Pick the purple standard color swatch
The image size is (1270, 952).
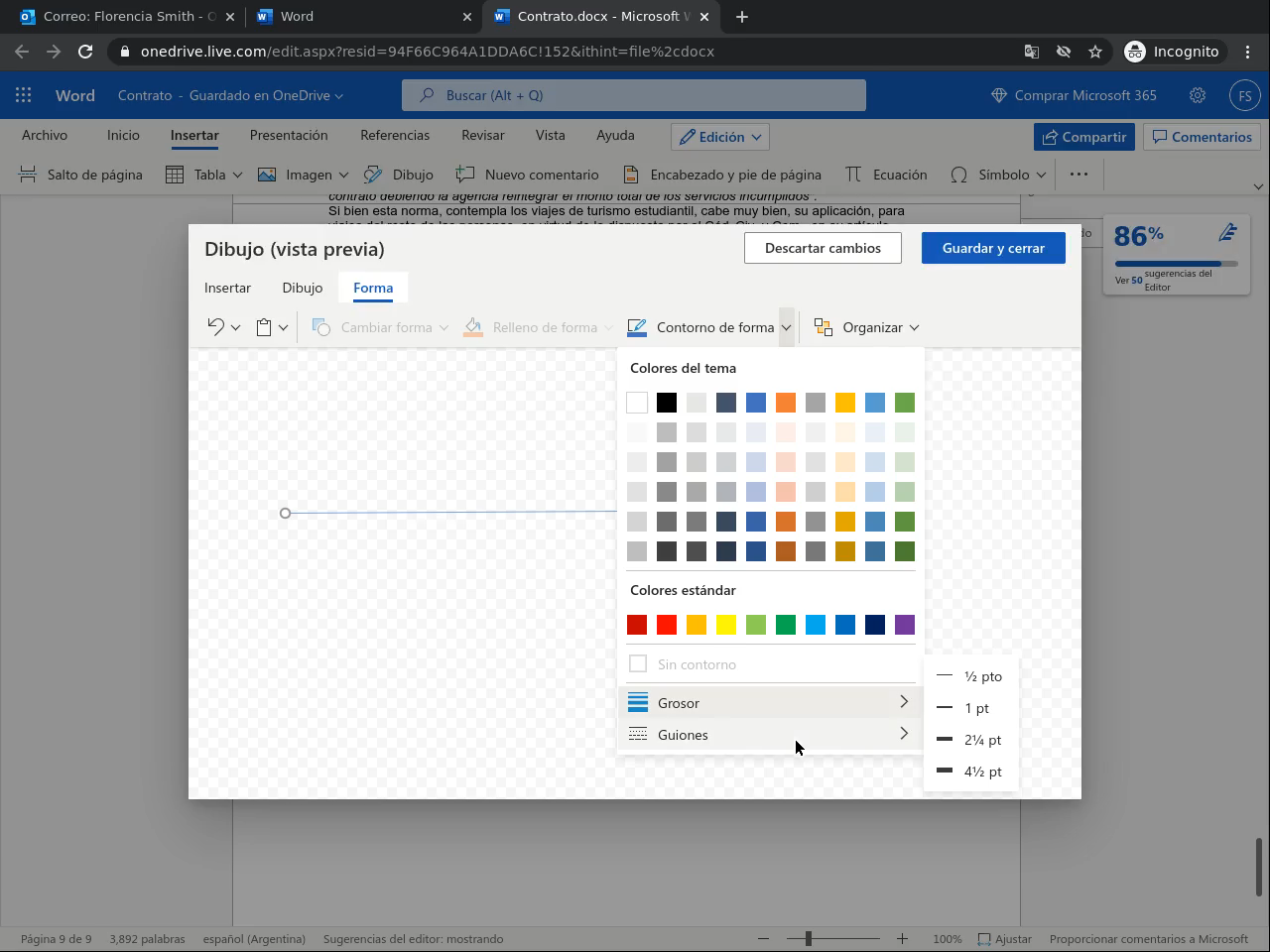click(x=904, y=625)
